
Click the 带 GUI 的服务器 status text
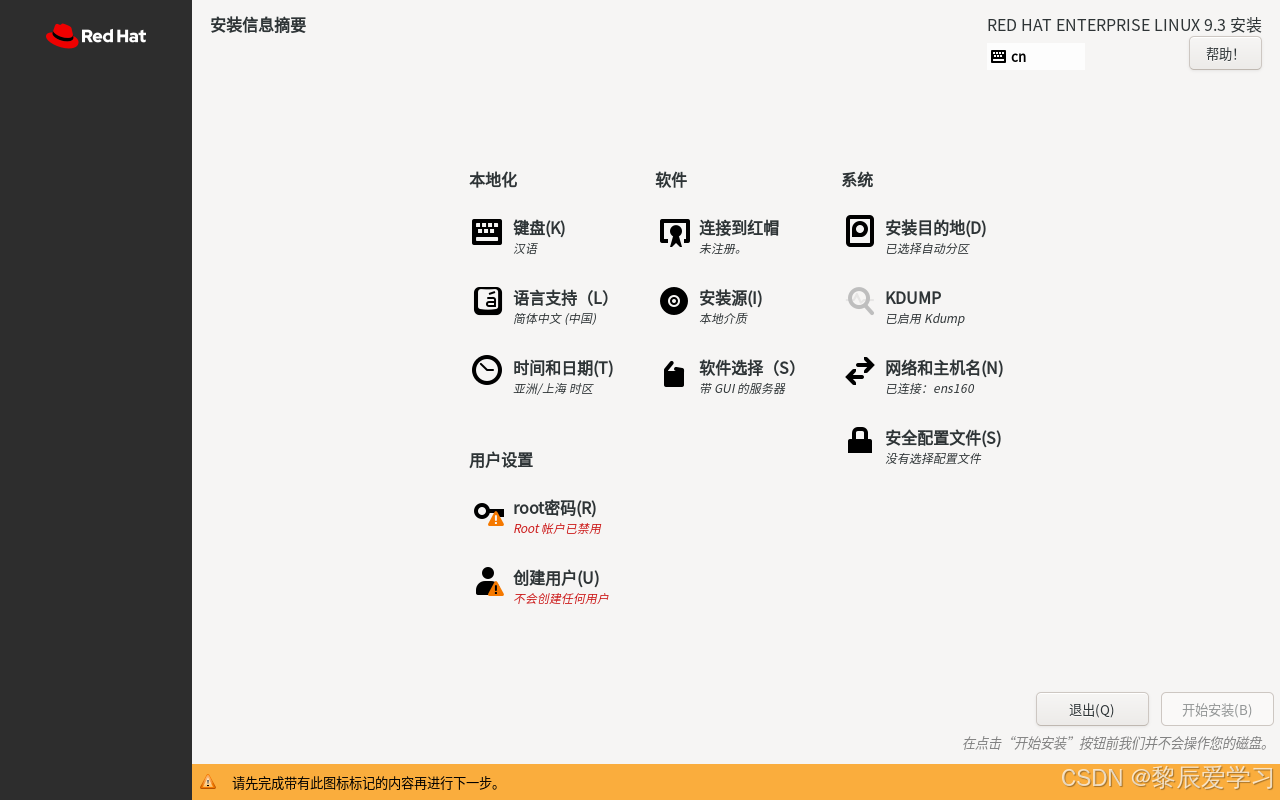tap(742, 389)
